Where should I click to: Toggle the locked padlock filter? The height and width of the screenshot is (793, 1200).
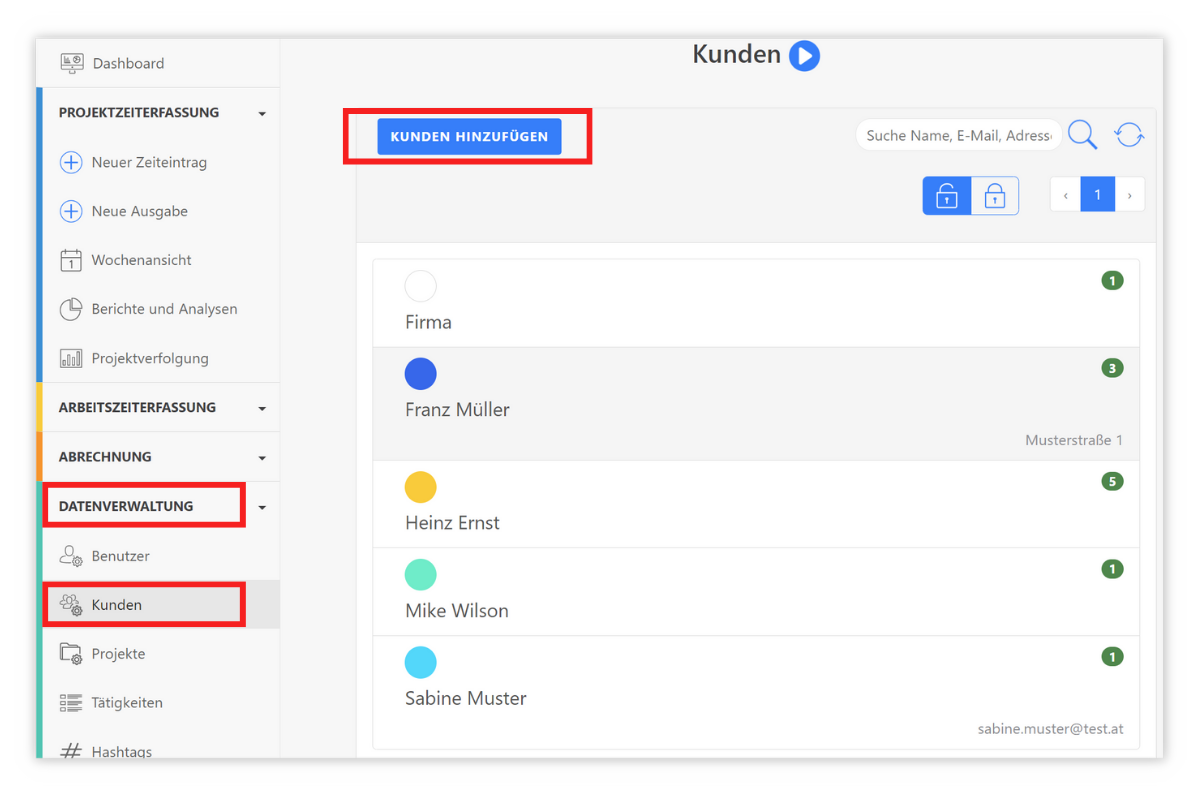pos(995,194)
